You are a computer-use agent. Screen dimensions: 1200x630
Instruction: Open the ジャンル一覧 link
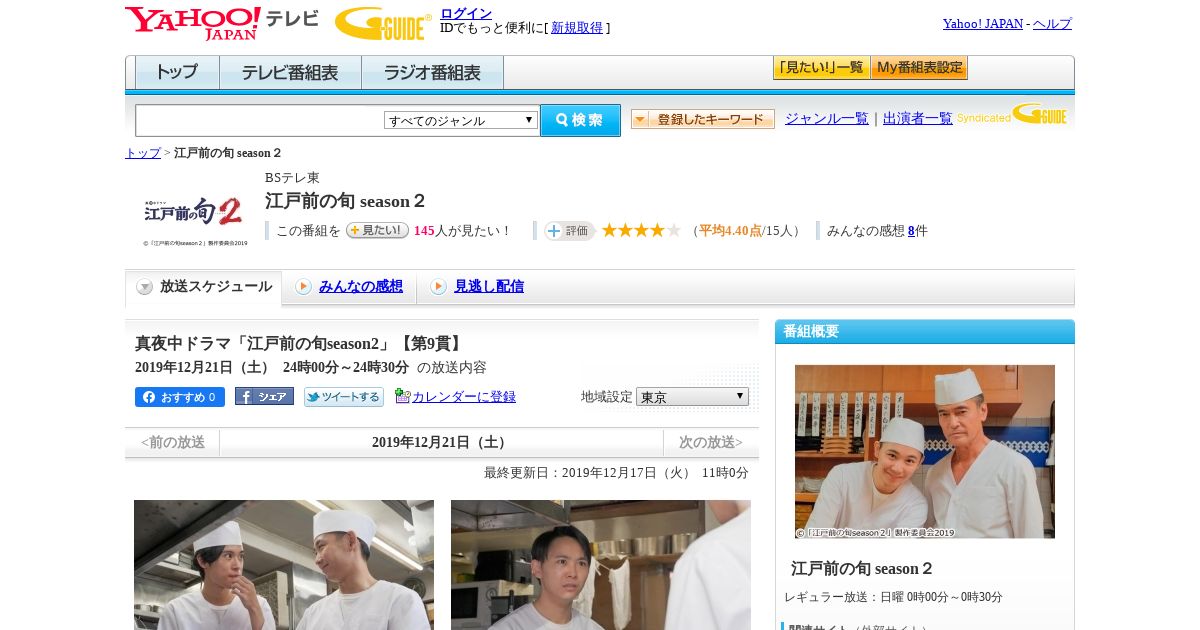pyautogui.click(x=826, y=118)
